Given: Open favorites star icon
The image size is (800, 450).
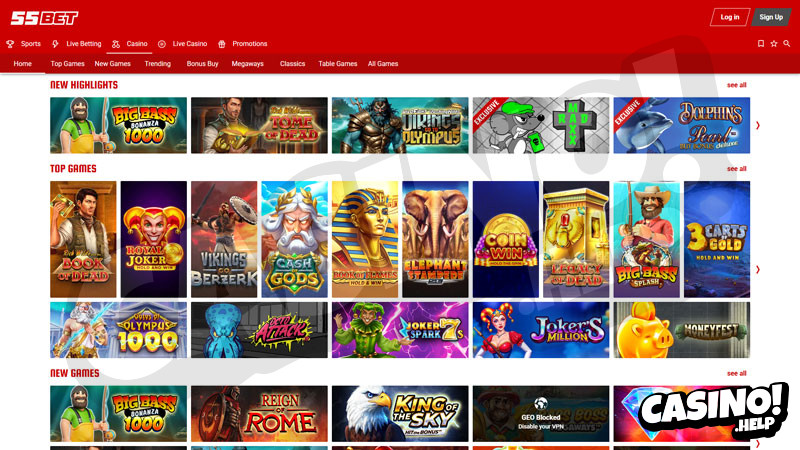Looking at the screenshot, I should click(774, 44).
